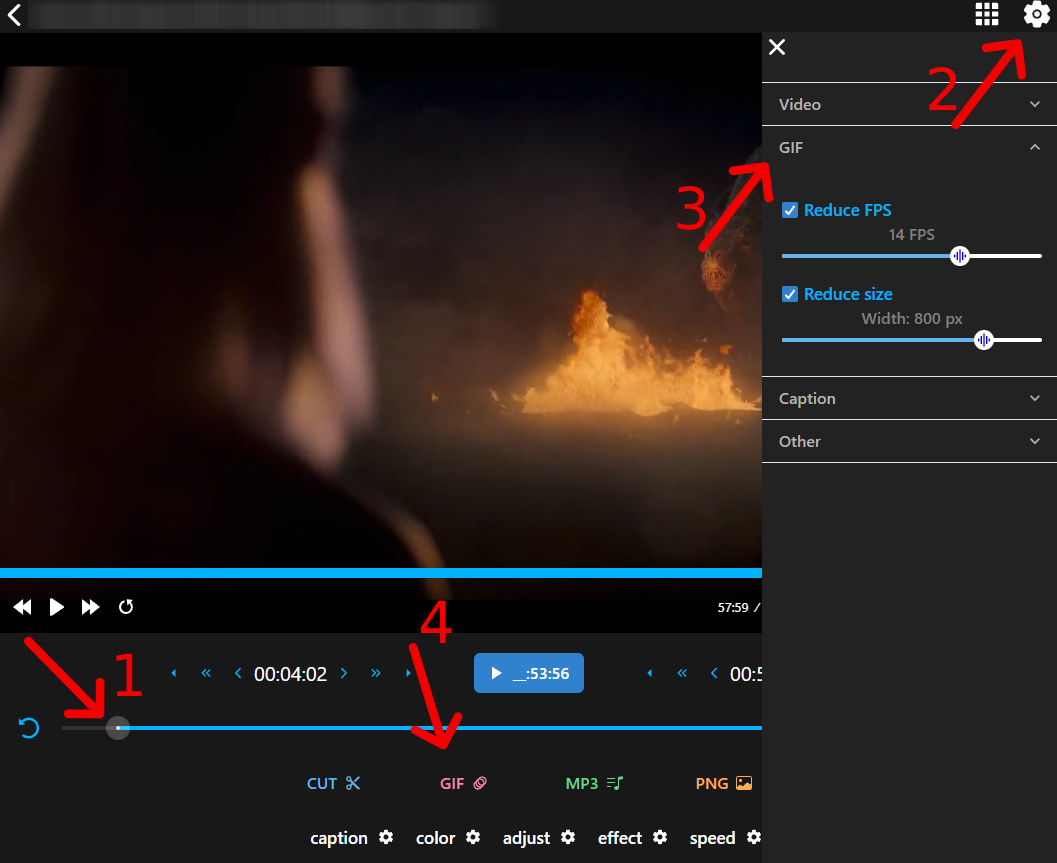Export the selection as MP3
The image size is (1057, 863).
tap(594, 783)
